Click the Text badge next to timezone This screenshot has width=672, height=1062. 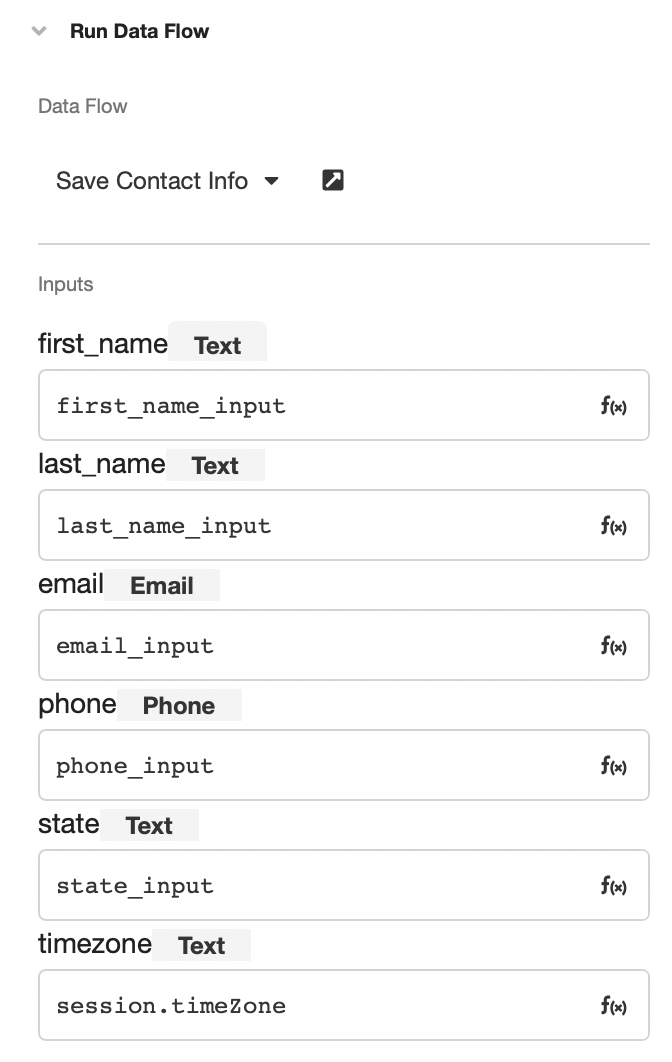click(201, 945)
